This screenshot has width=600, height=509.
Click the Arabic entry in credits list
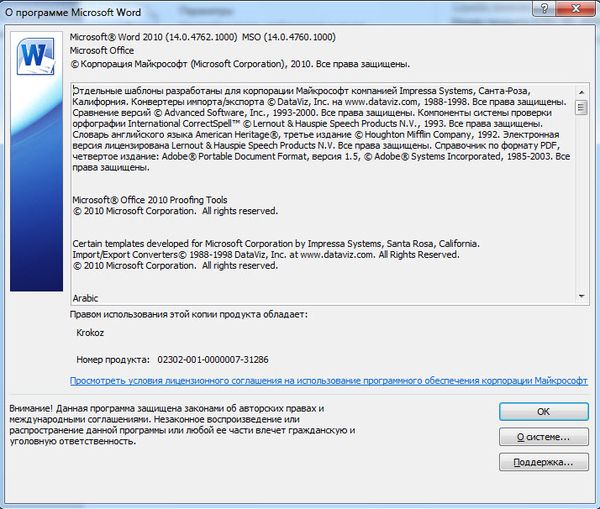[x=85, y=298]
